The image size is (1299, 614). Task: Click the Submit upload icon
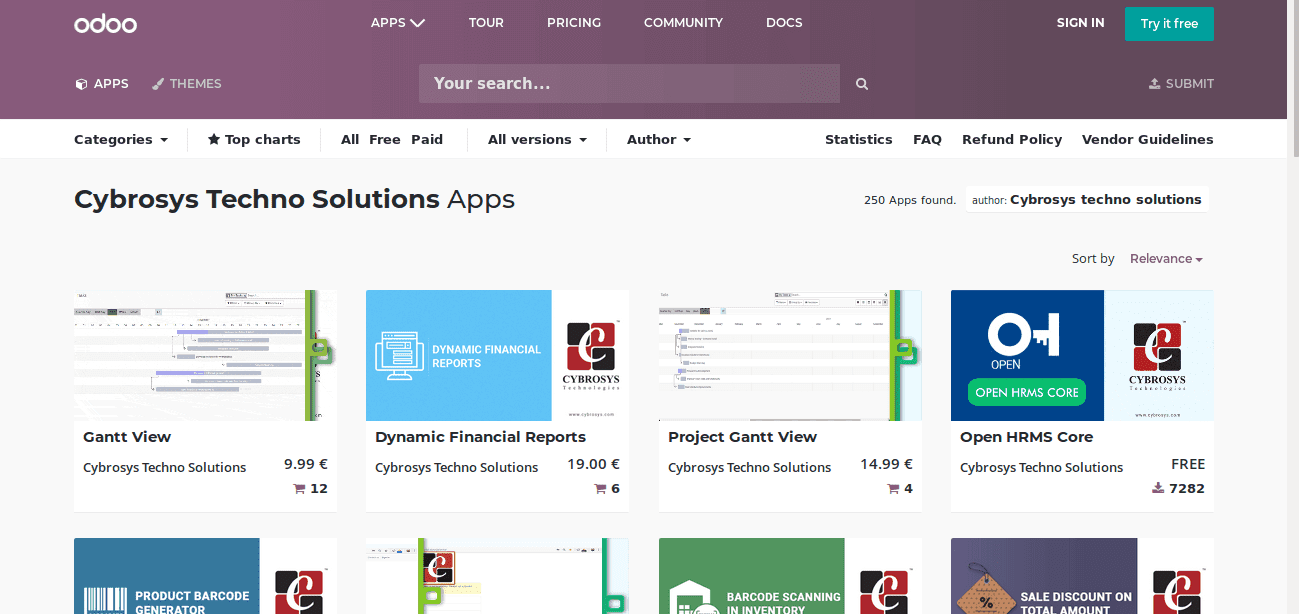coord(1155,84)
